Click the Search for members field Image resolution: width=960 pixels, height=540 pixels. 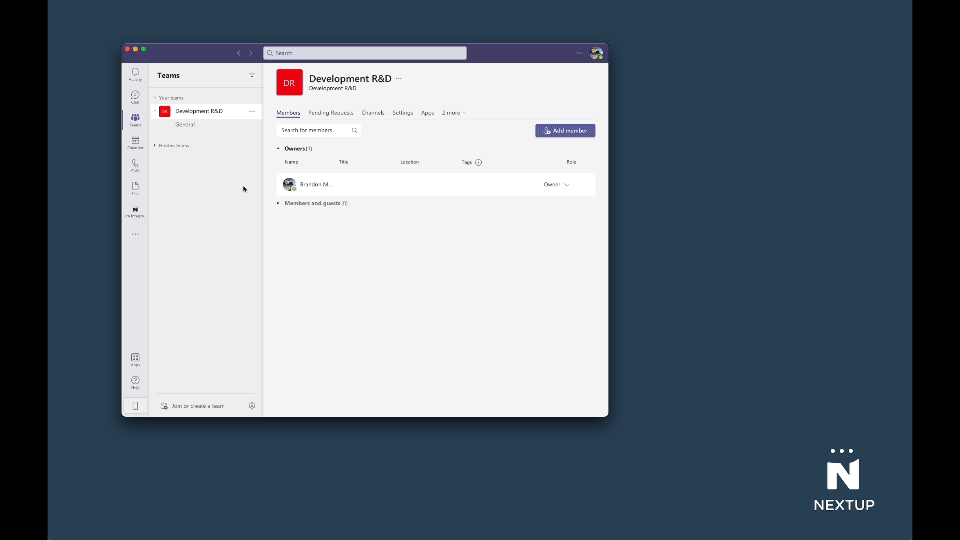(318, 130)
